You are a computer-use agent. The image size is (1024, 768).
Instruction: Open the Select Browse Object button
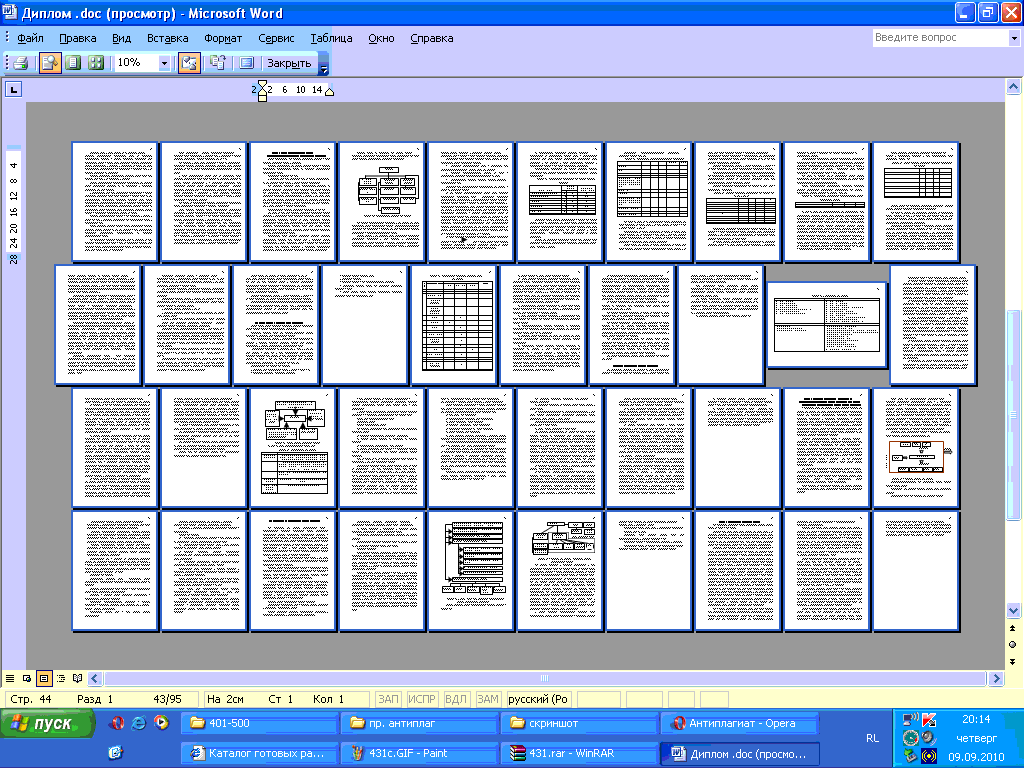[x=1013, y=645]
